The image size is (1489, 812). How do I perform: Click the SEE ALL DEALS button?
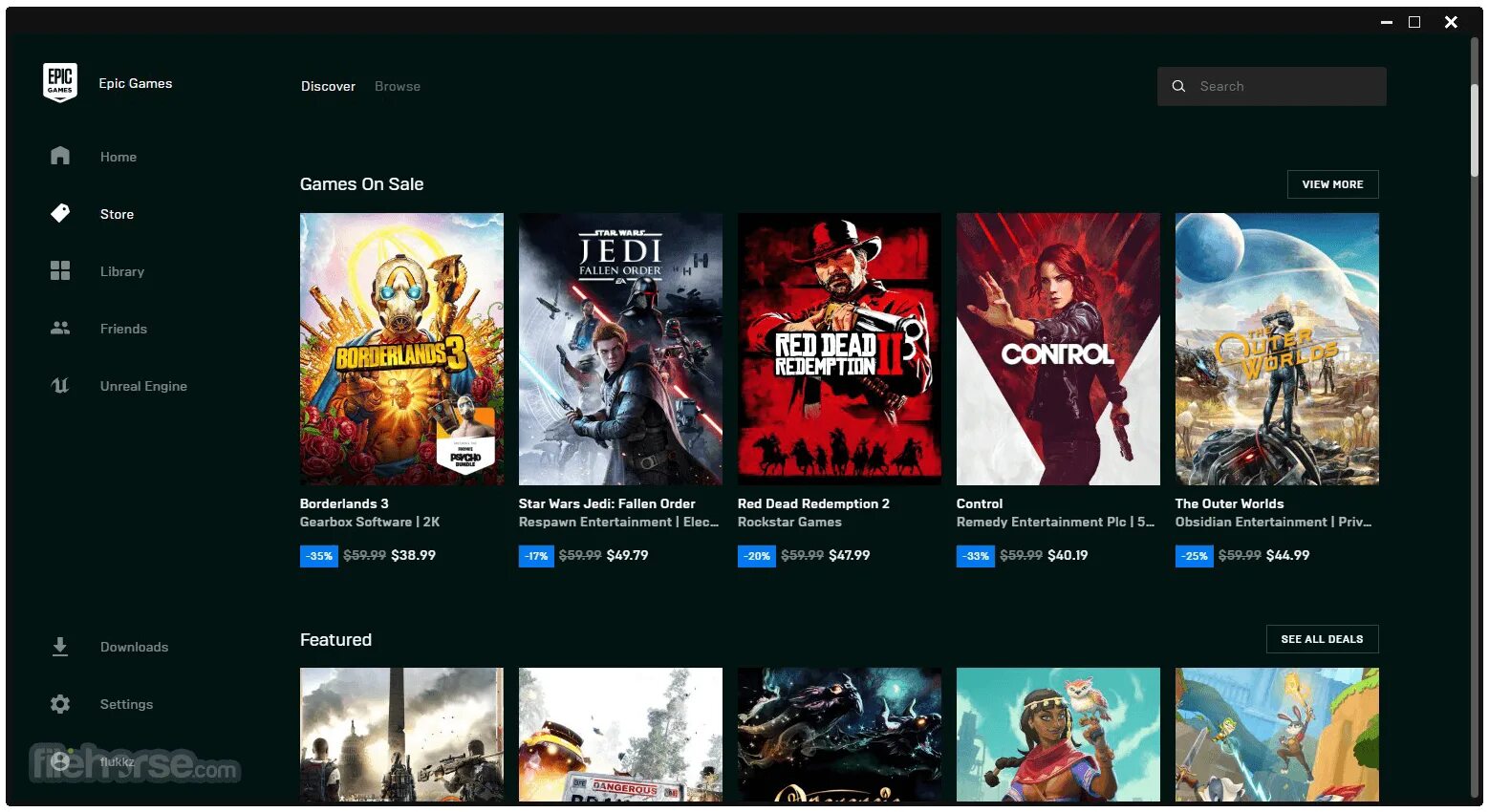1323,639
